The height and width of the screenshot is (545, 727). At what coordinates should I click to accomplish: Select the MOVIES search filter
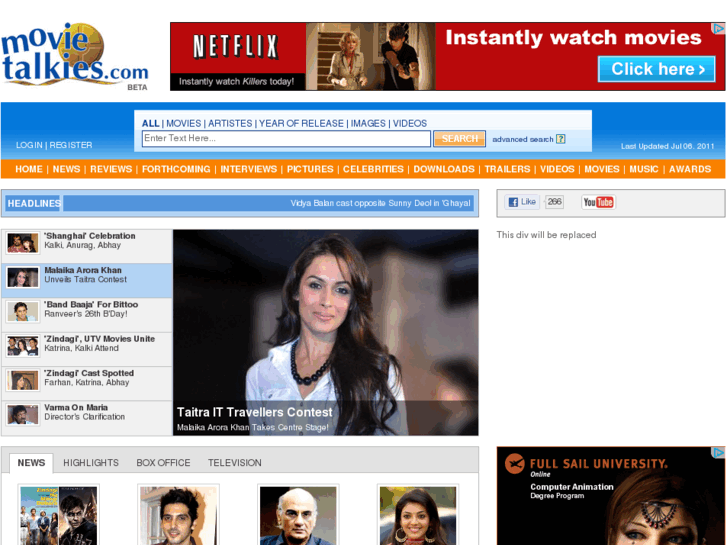pos(184,123)
